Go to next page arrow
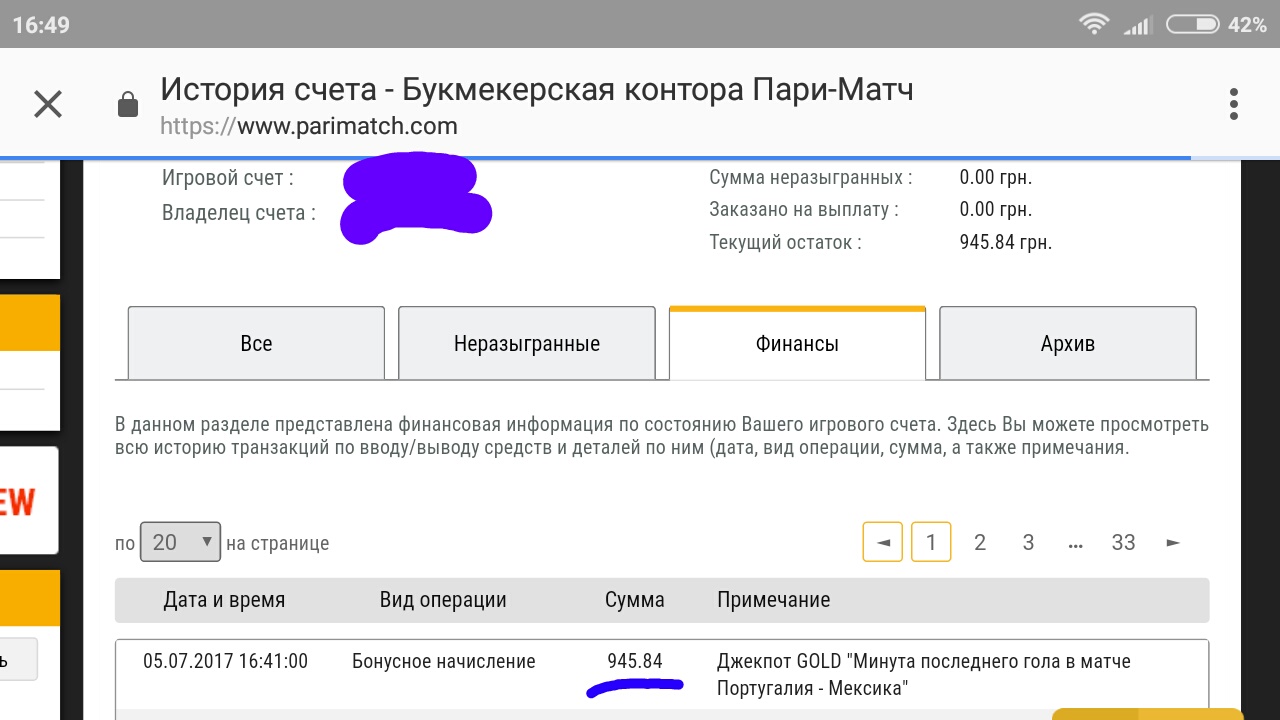The image size is (1280, 720). point(1173,542)
